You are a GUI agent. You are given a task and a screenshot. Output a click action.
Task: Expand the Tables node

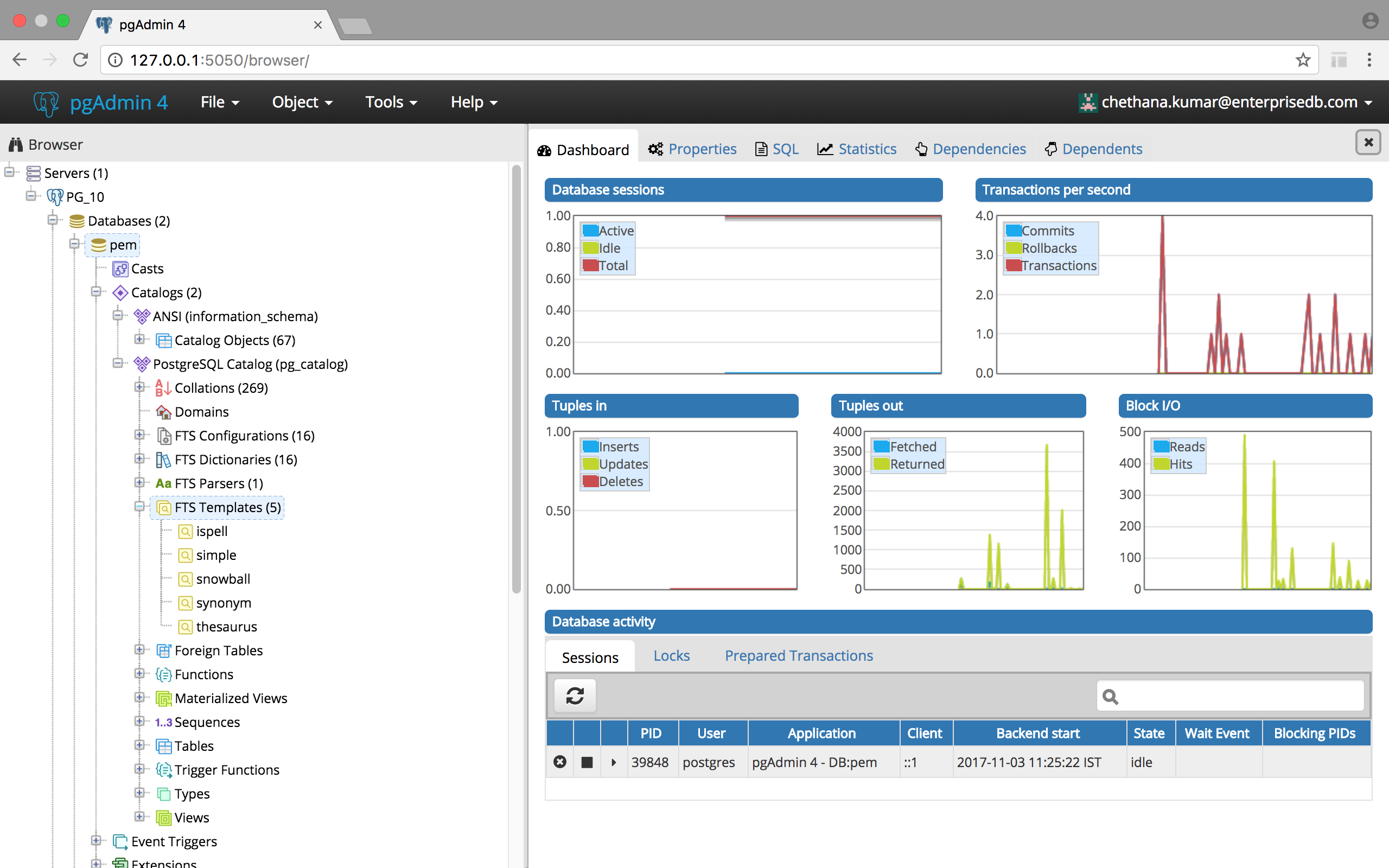[139, 745]
